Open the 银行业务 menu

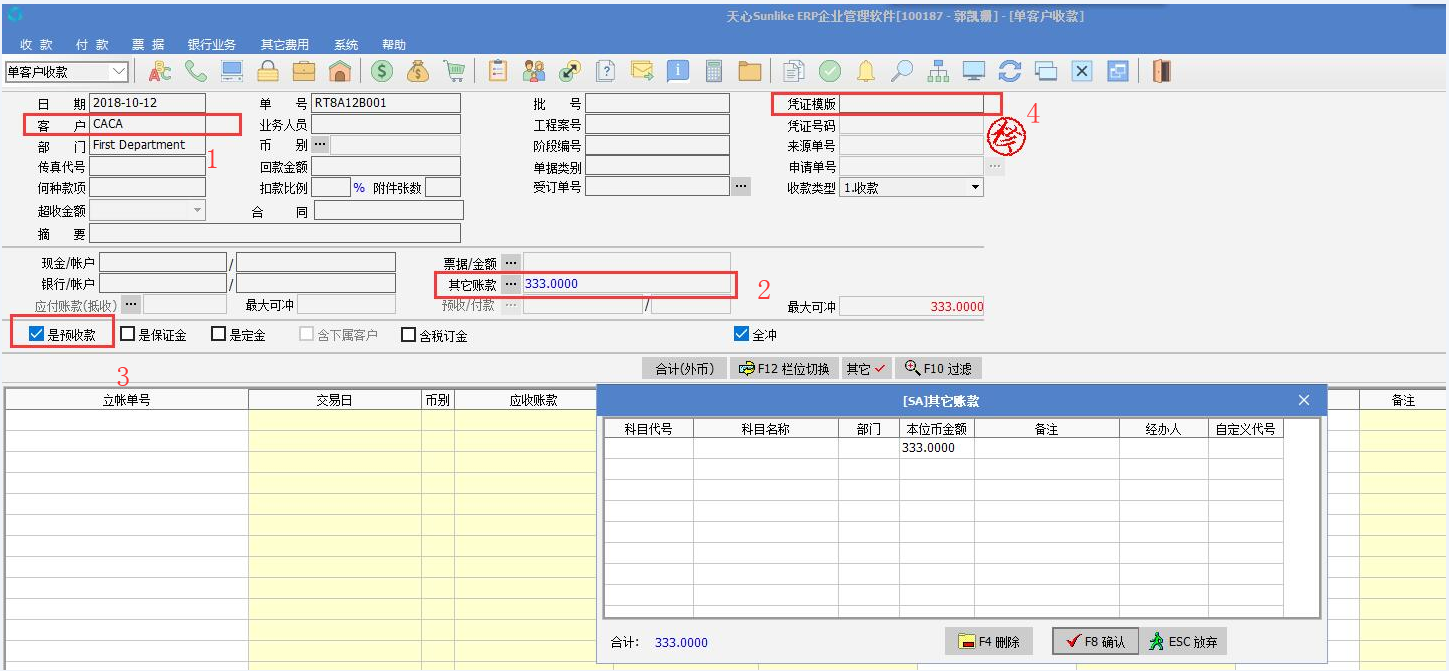pyautogui.click(x=212, y=45)
